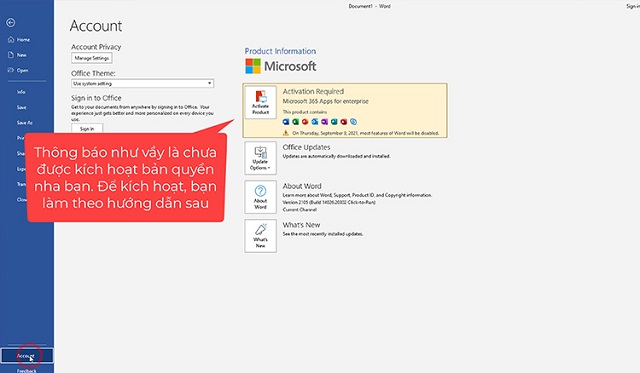Click the Skype app icon in product list
640x373 pixels.
coord(353,122)
